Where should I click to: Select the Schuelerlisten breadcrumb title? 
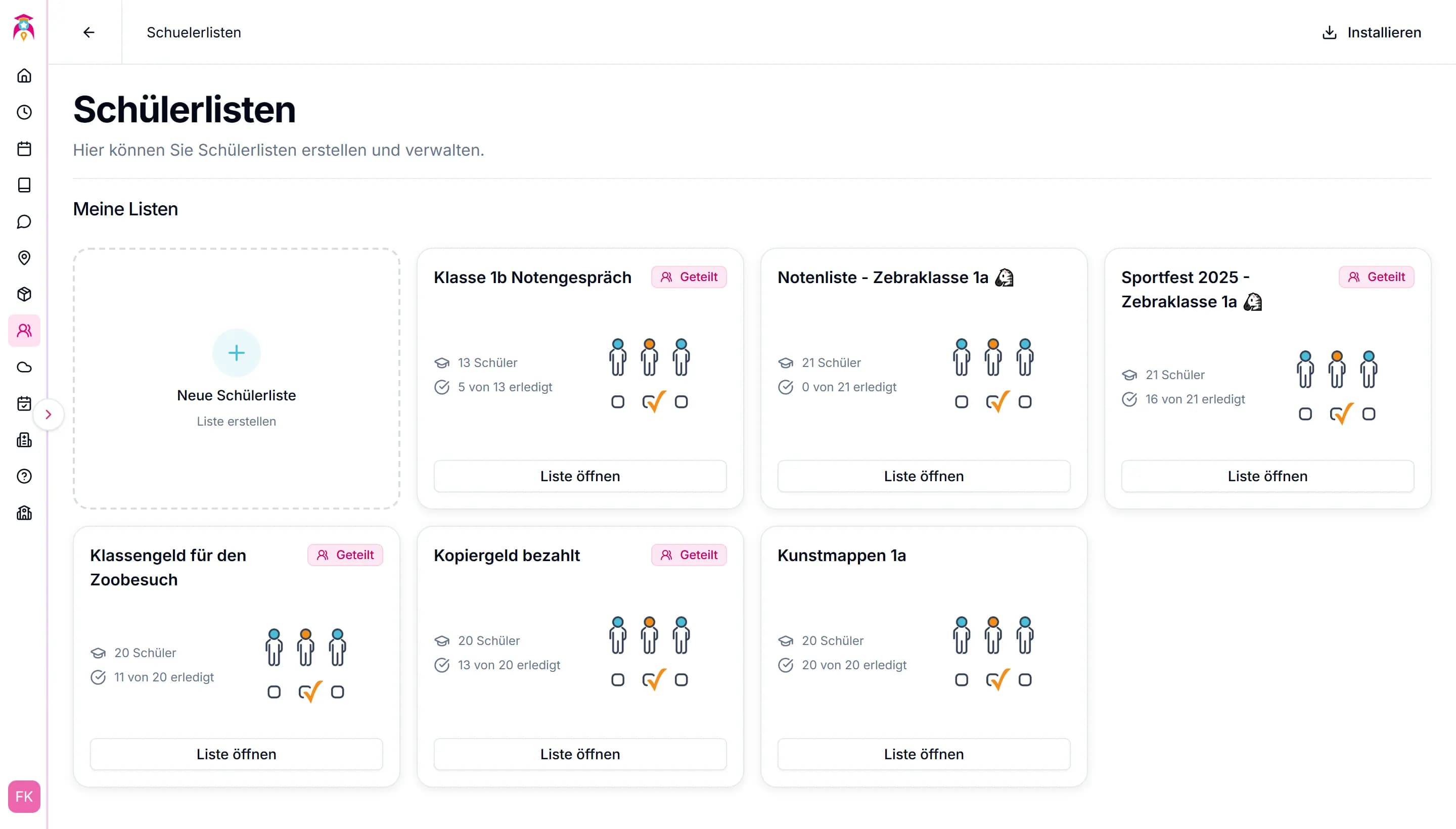point(194,32)
